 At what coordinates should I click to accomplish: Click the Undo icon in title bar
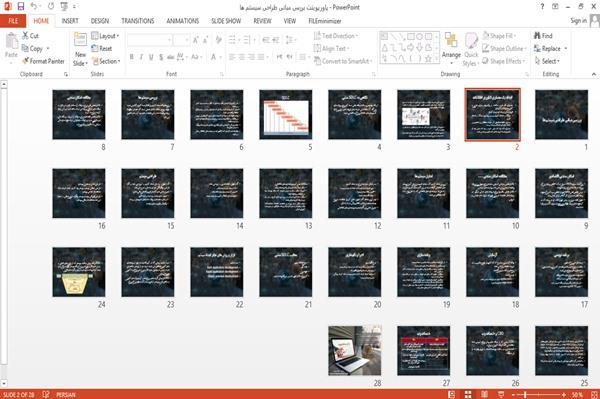[34, 6]
